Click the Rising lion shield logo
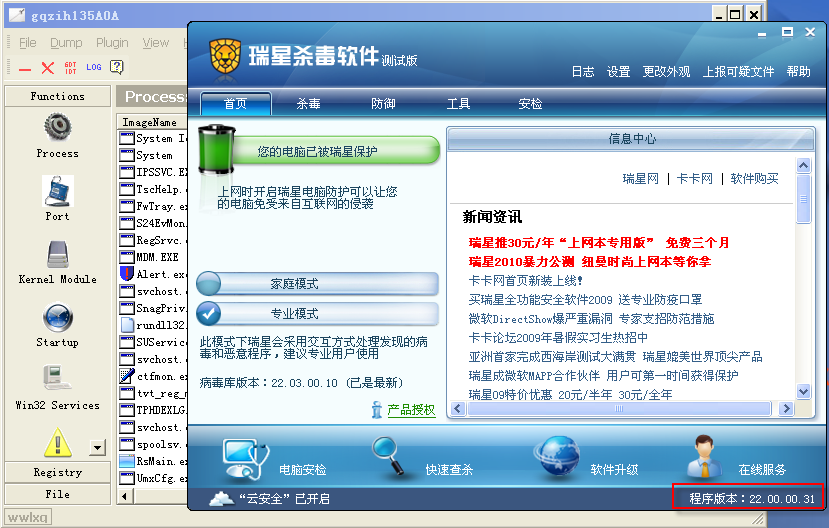The height and width of the screenshot is (528, 829). pyautogui.click(x=225, y=55)
